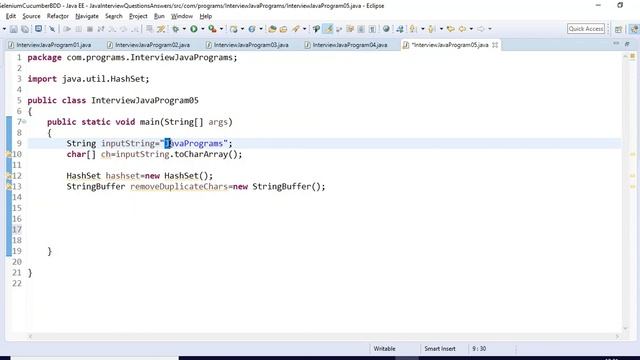Viewport: 640px width, 360px height.
Task: Open the Navigate menu
Action: [87, 16]
